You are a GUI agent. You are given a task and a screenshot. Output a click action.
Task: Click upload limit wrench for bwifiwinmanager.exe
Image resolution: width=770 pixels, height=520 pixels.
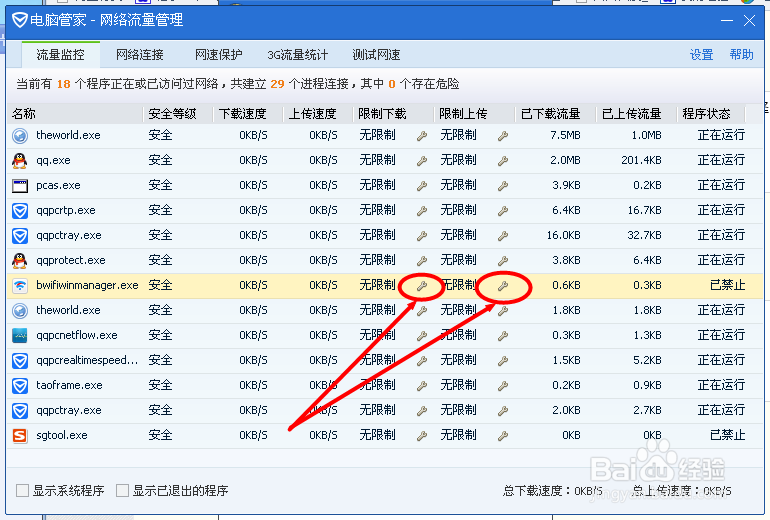[503, 286]
